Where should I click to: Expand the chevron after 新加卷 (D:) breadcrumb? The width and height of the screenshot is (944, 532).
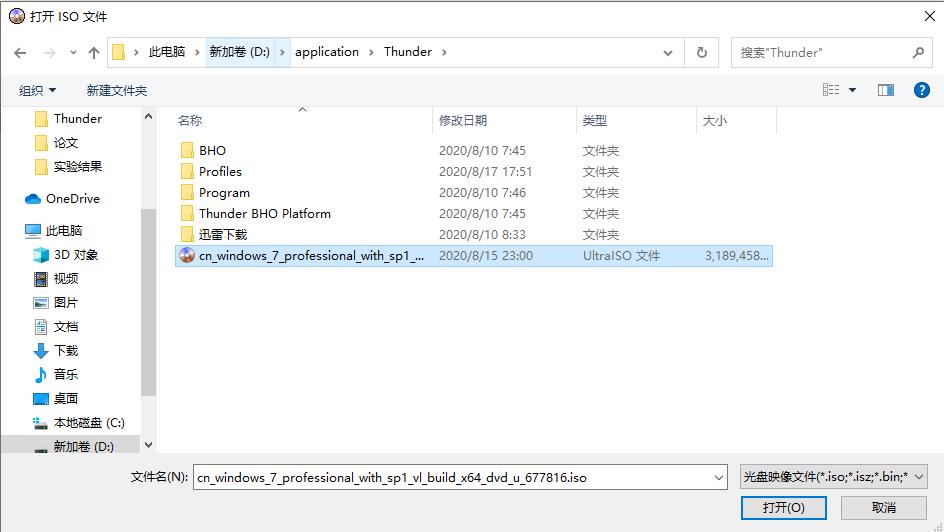tap(282, 52)
